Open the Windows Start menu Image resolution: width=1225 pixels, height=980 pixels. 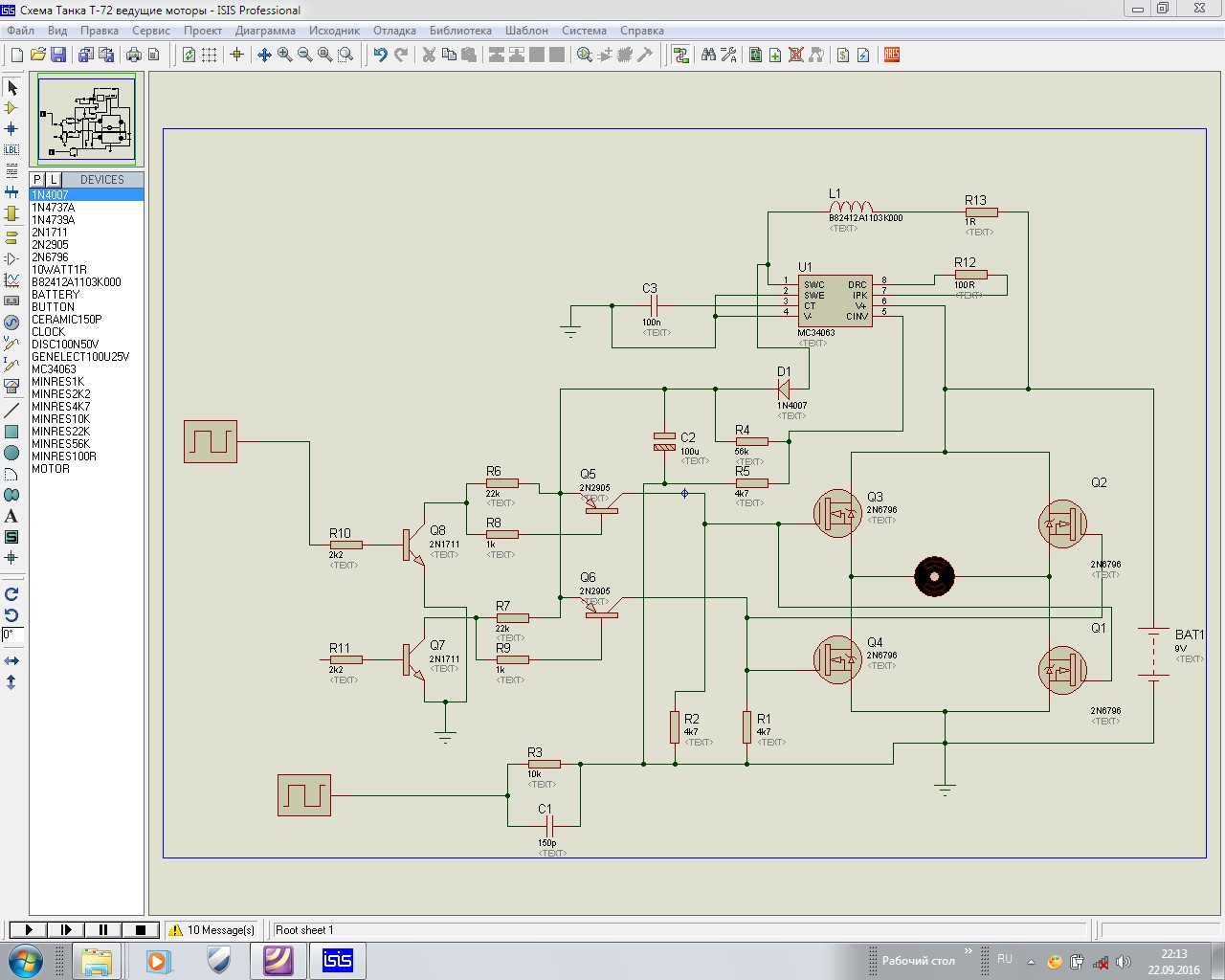[x=25, y=960]
